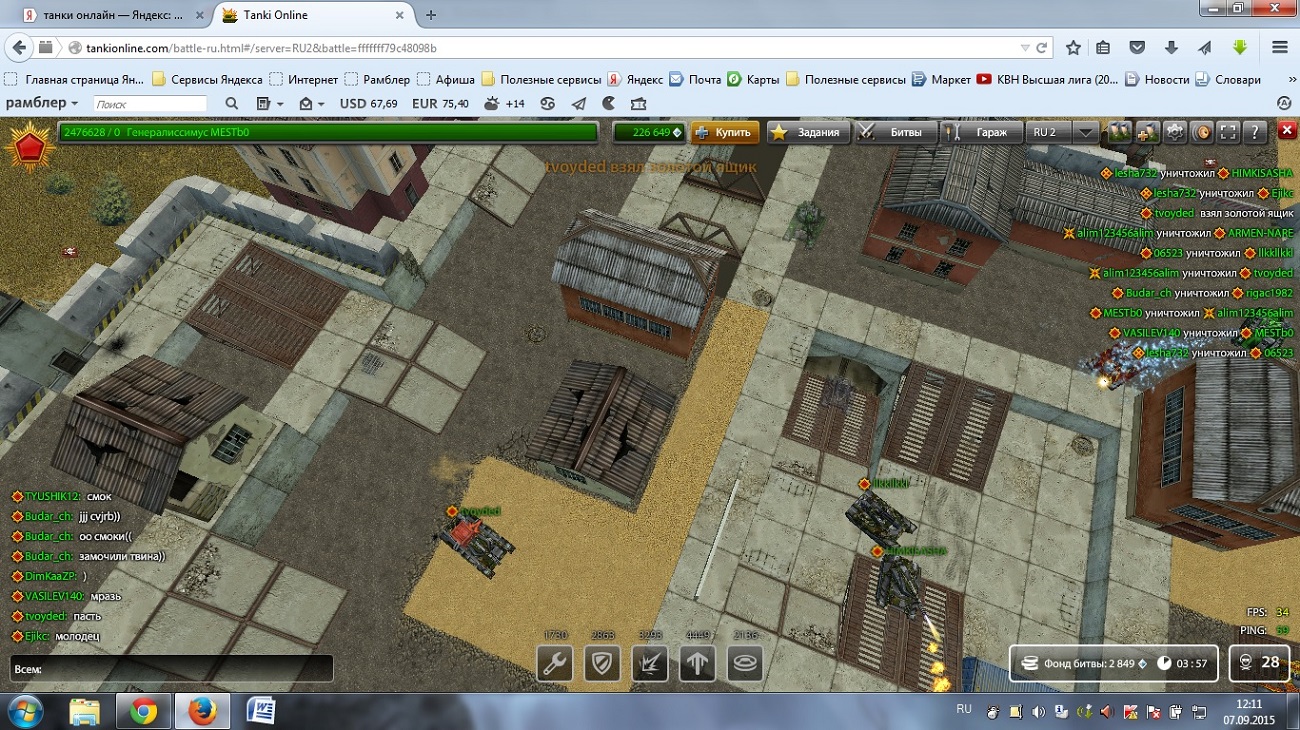Click the tankionline.com address bar
The height and width of the screenshot is (730, 1300).
click(540, 47)
